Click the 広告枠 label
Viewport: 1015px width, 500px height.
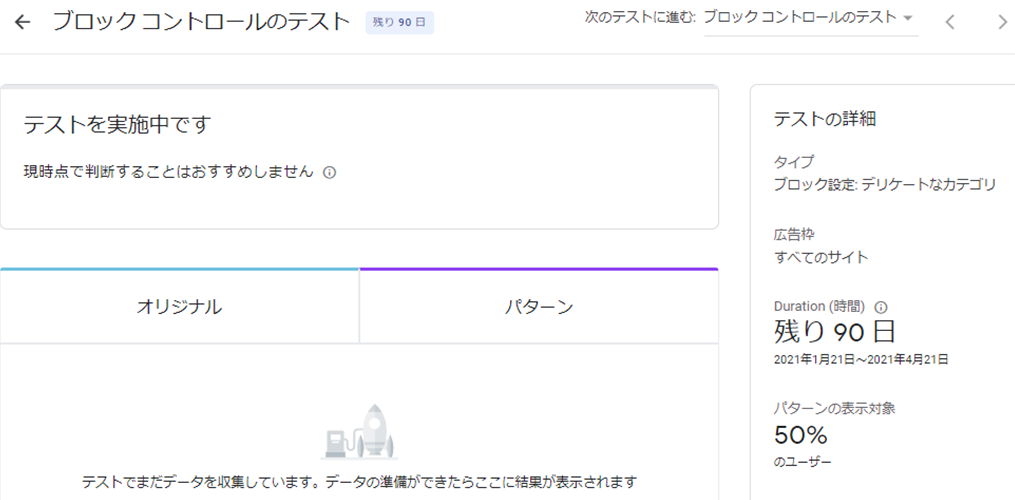point(794,233)
